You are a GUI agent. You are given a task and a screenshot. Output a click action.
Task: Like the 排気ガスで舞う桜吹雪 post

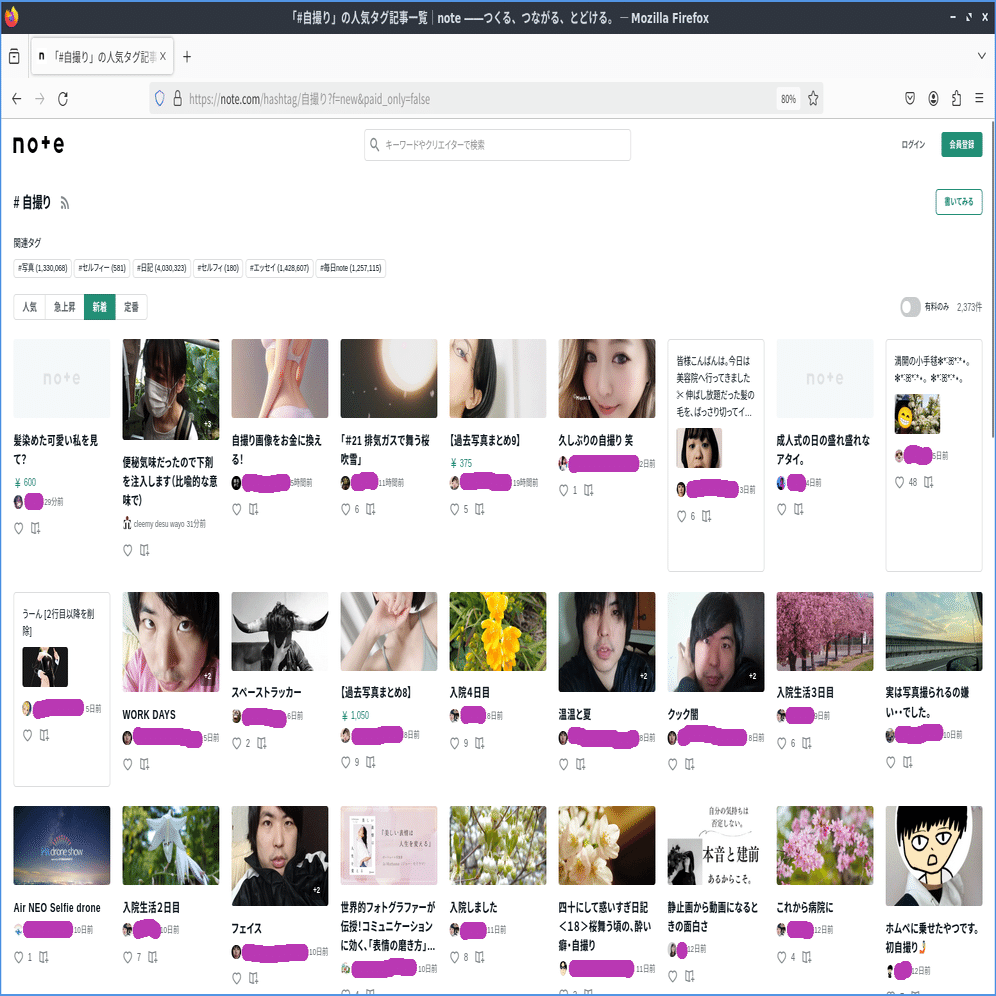click(x=346, y=509)
